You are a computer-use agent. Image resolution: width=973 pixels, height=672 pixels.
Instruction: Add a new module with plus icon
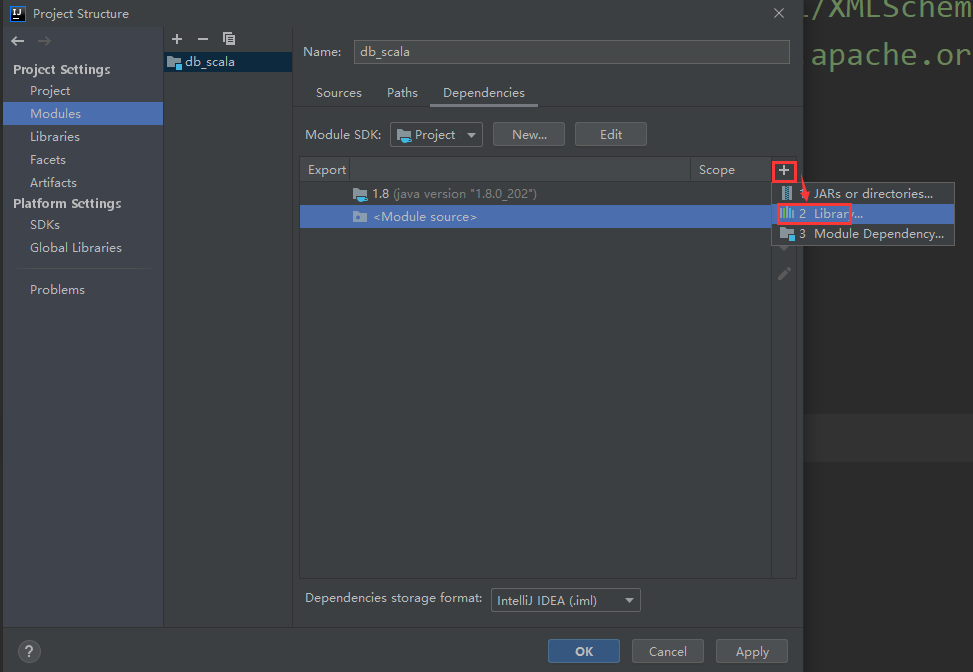(177, 39)
